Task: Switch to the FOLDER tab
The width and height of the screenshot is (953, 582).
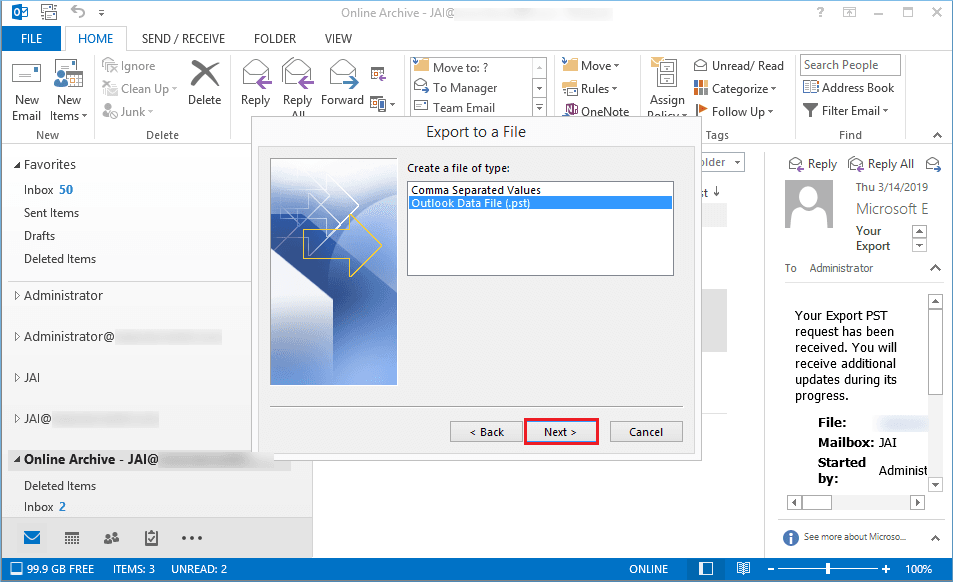Action: (275, 39)
